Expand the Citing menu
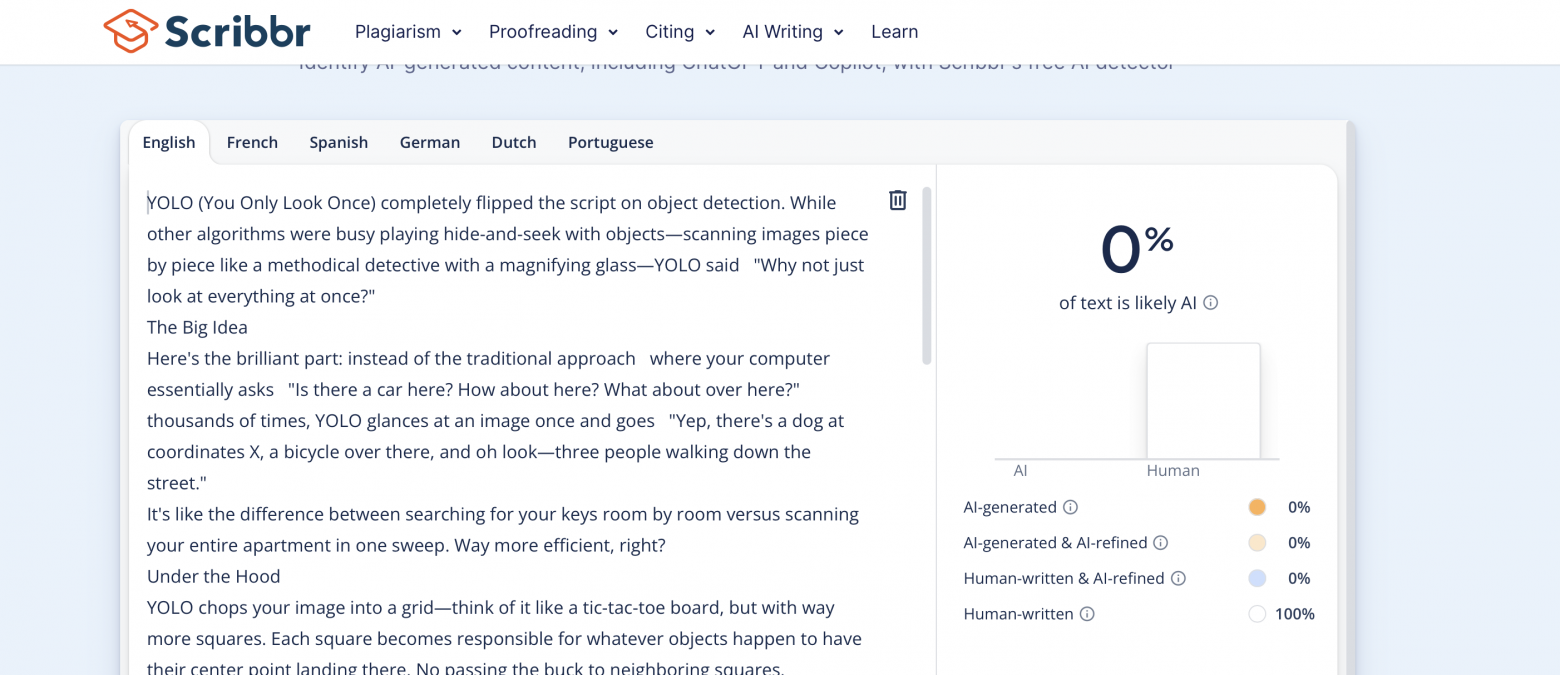The image size is (1560, 675). [680, 32]
